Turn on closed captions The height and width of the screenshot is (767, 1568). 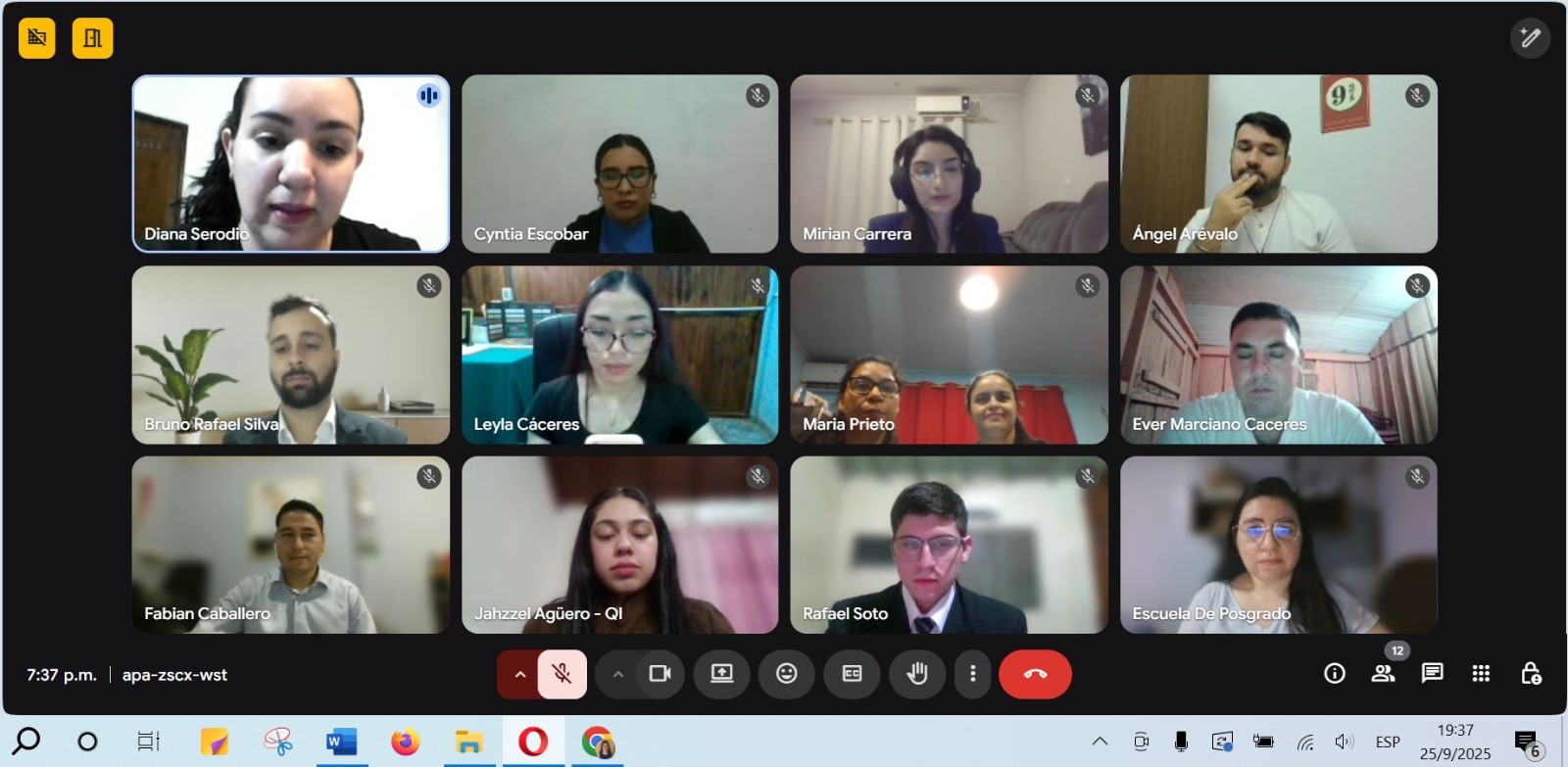click(x=852, y=674)
